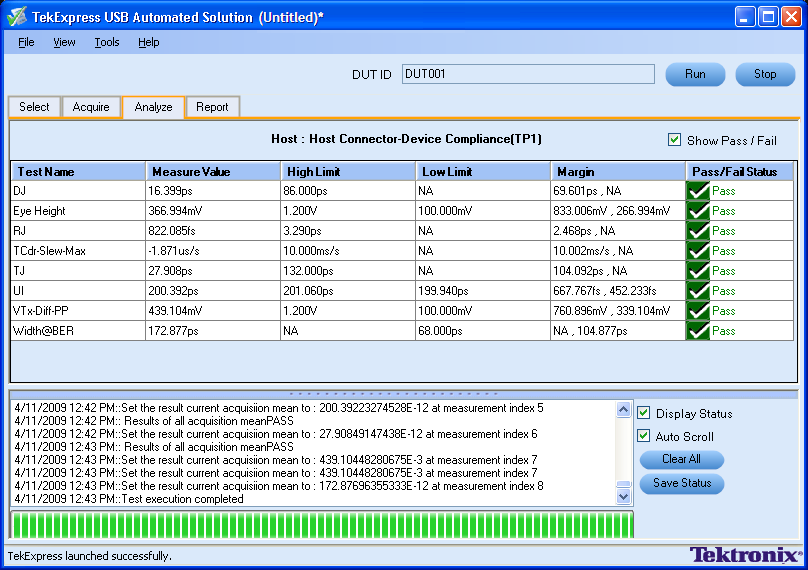Open the Tools menu
The image size is (808, 570).
click(107, 42)
